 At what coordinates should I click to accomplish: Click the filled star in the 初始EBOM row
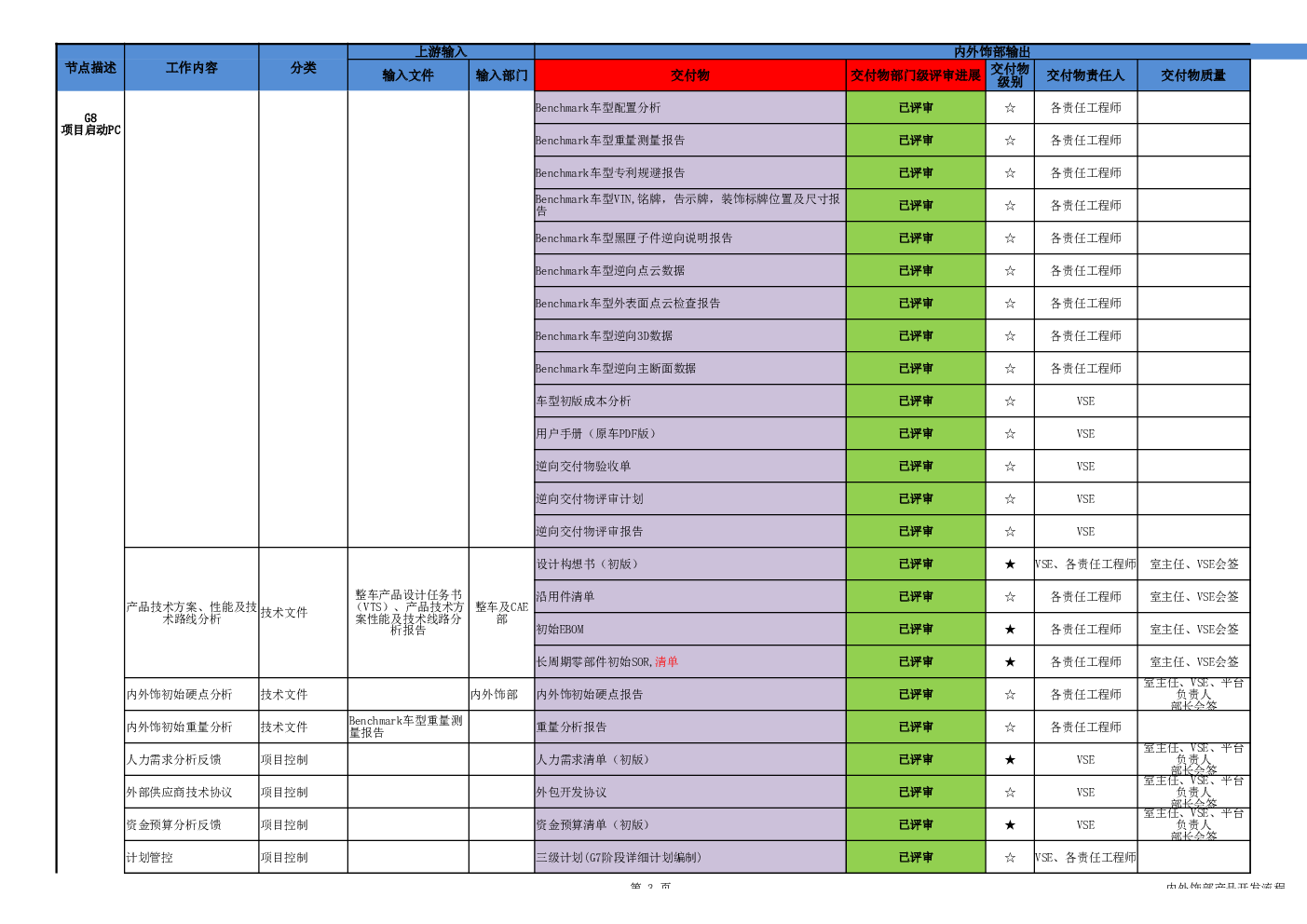tap(1010, 630)
